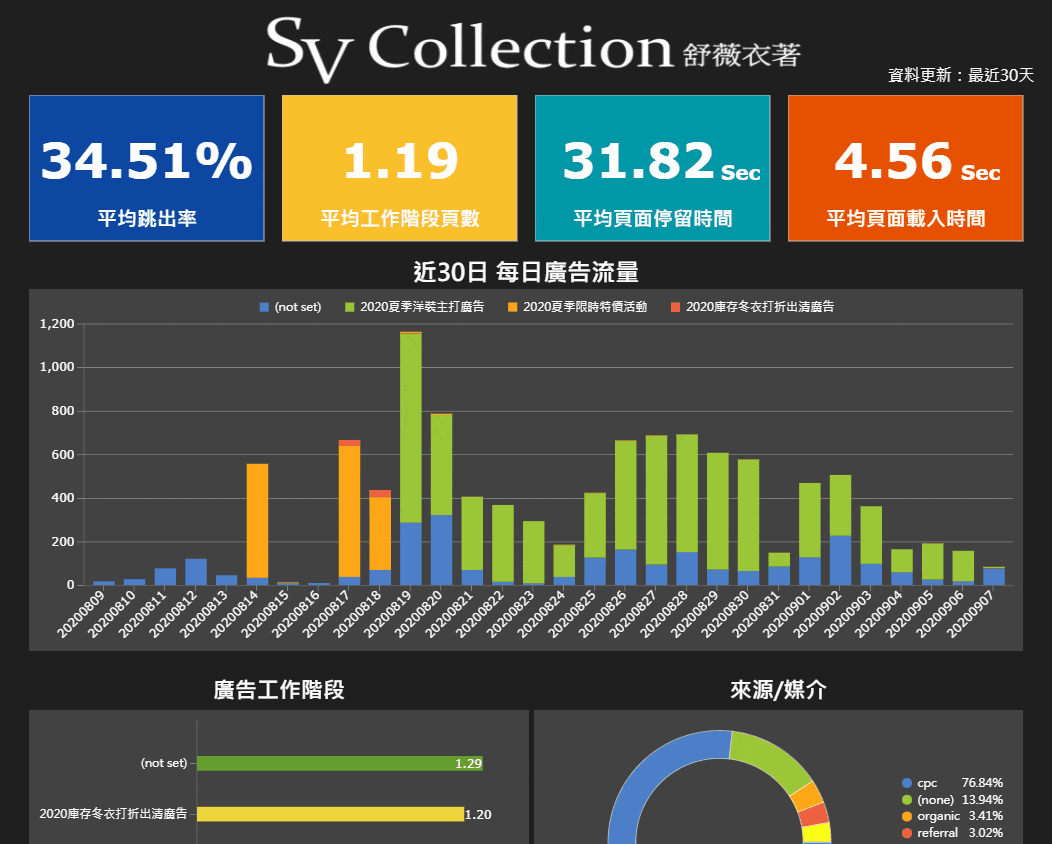Viewport: 1052px width, 844px height.
Task: Pick the blue segment of the 20200828 bar
Action: point(687,568)
